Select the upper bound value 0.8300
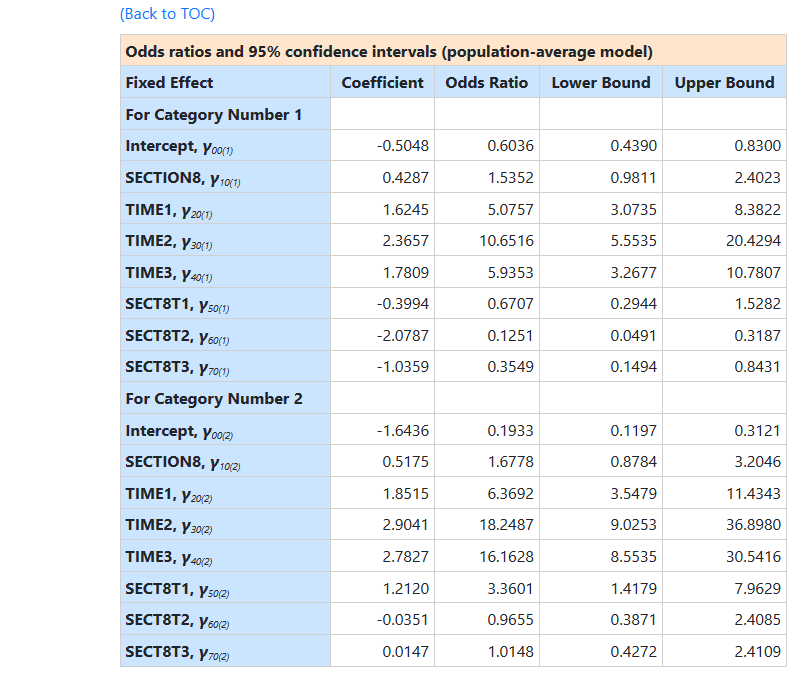The width and height of the screenshot is (808, 678). 757,146
